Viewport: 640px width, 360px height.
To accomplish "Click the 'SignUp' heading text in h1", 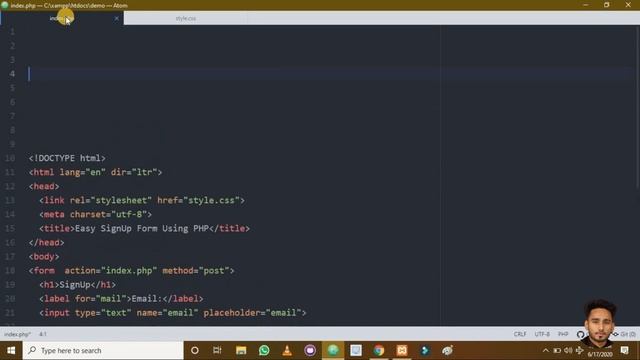I will point(75,285).
